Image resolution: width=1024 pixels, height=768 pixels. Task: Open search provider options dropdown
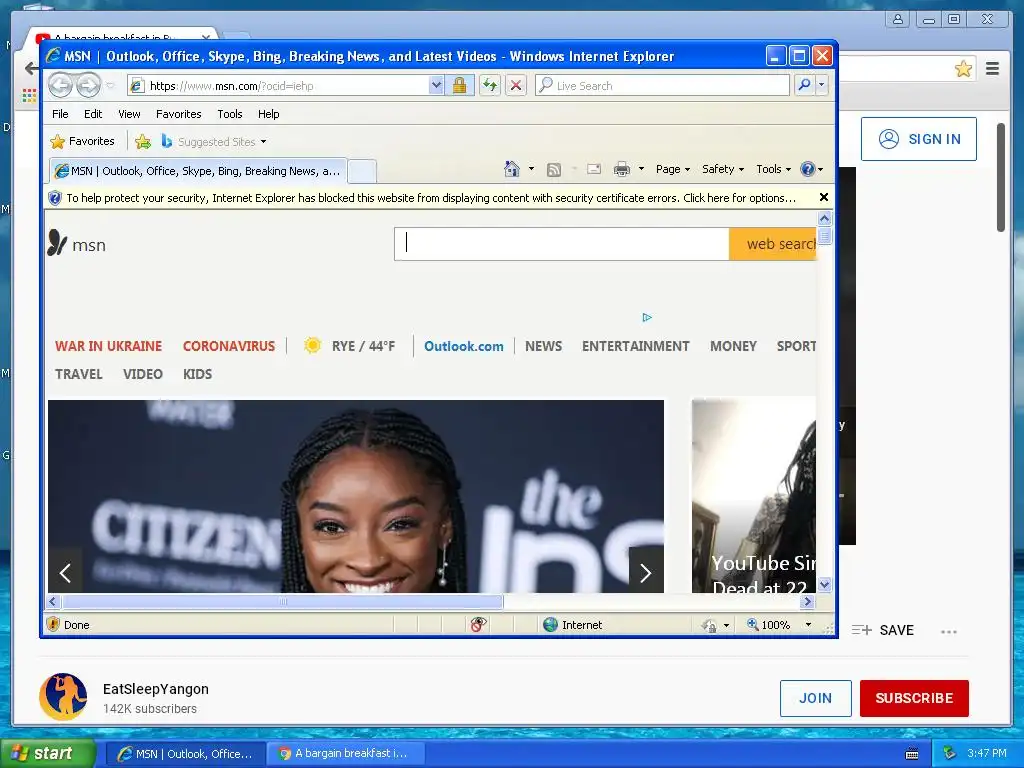click(x=822, y=86)
